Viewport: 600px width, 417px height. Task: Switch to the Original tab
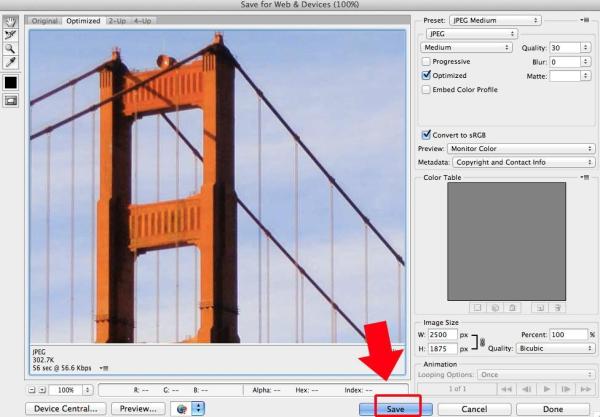[x=46, y=20]
